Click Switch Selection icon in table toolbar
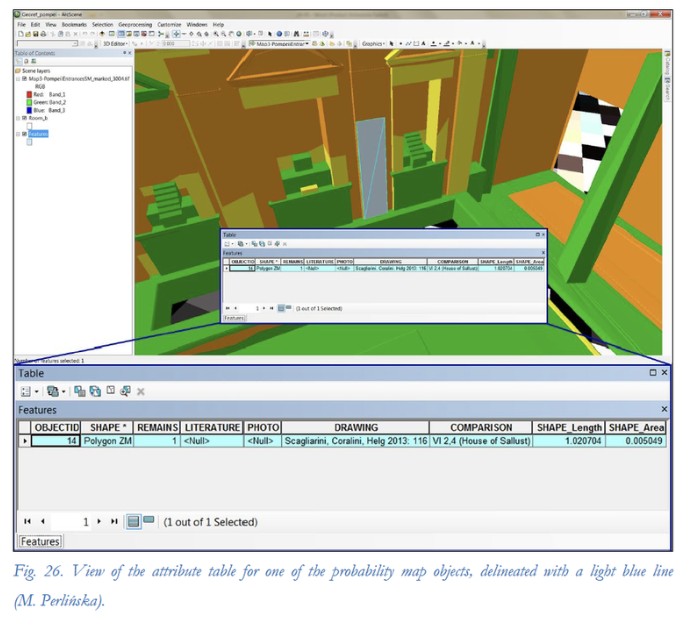This screenshot has width=698, height=625. tap(95, 392)
